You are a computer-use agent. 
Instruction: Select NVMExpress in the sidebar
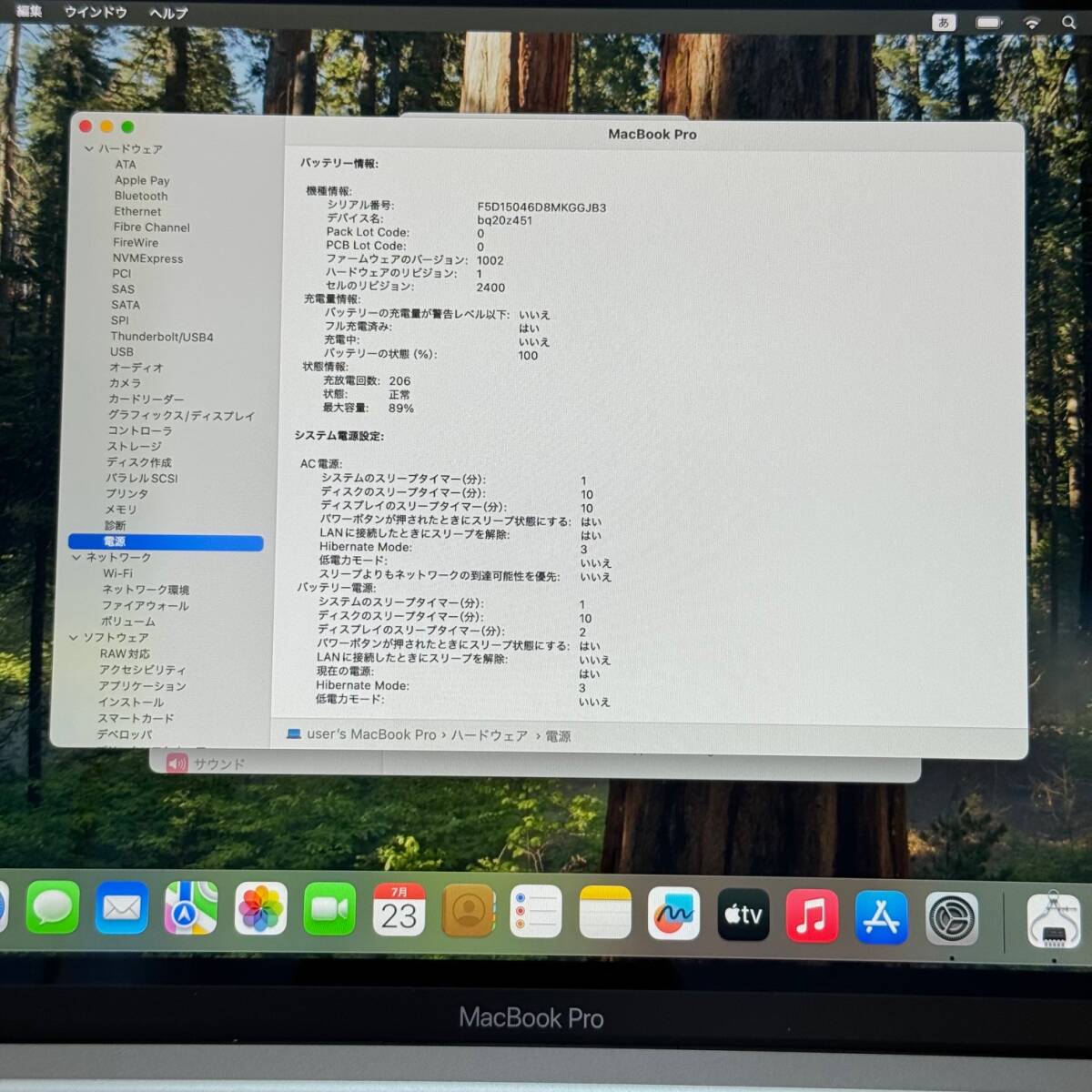click(147, 258)
